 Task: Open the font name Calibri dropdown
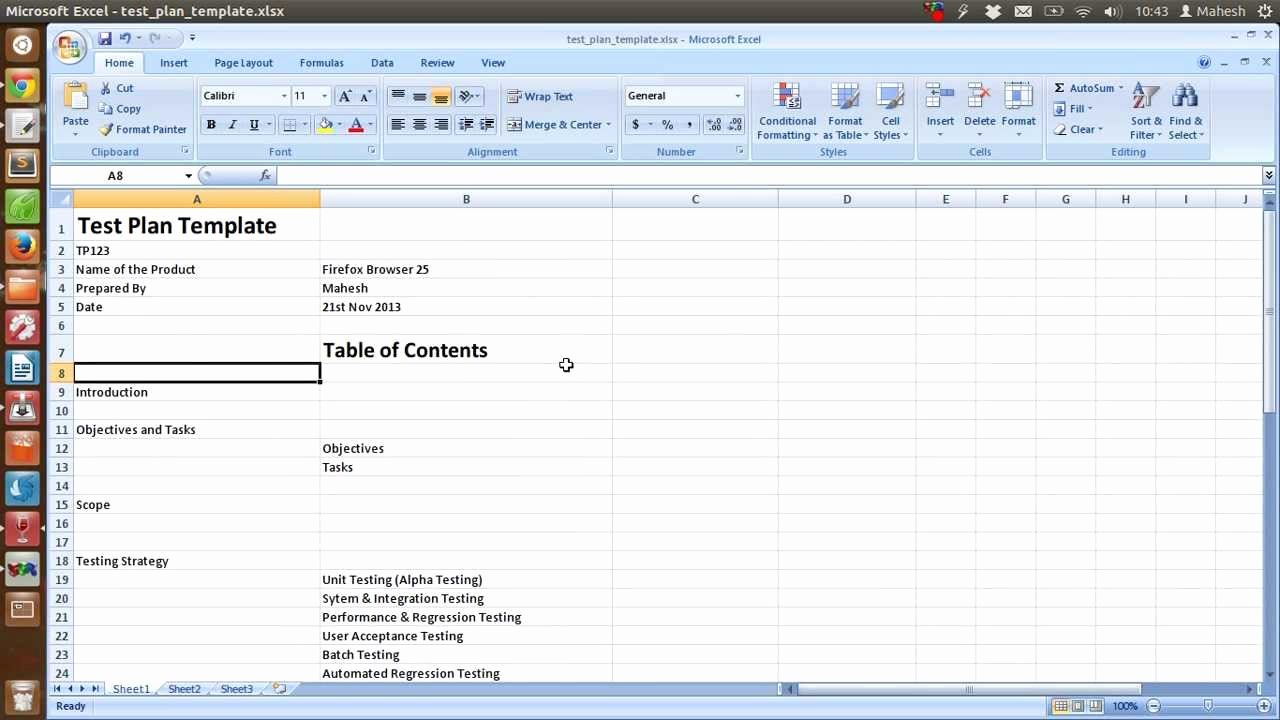pyautogui.click(x=284, y=96)
